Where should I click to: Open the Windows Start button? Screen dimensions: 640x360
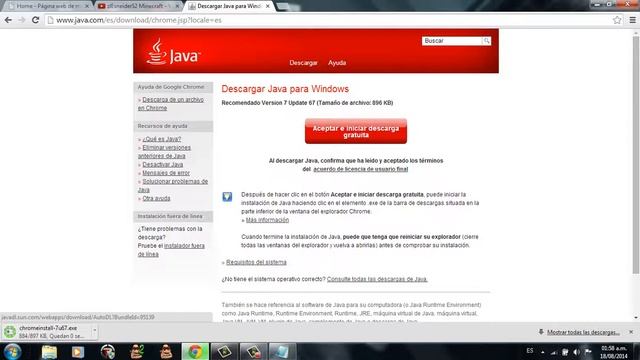pos(12,351)
